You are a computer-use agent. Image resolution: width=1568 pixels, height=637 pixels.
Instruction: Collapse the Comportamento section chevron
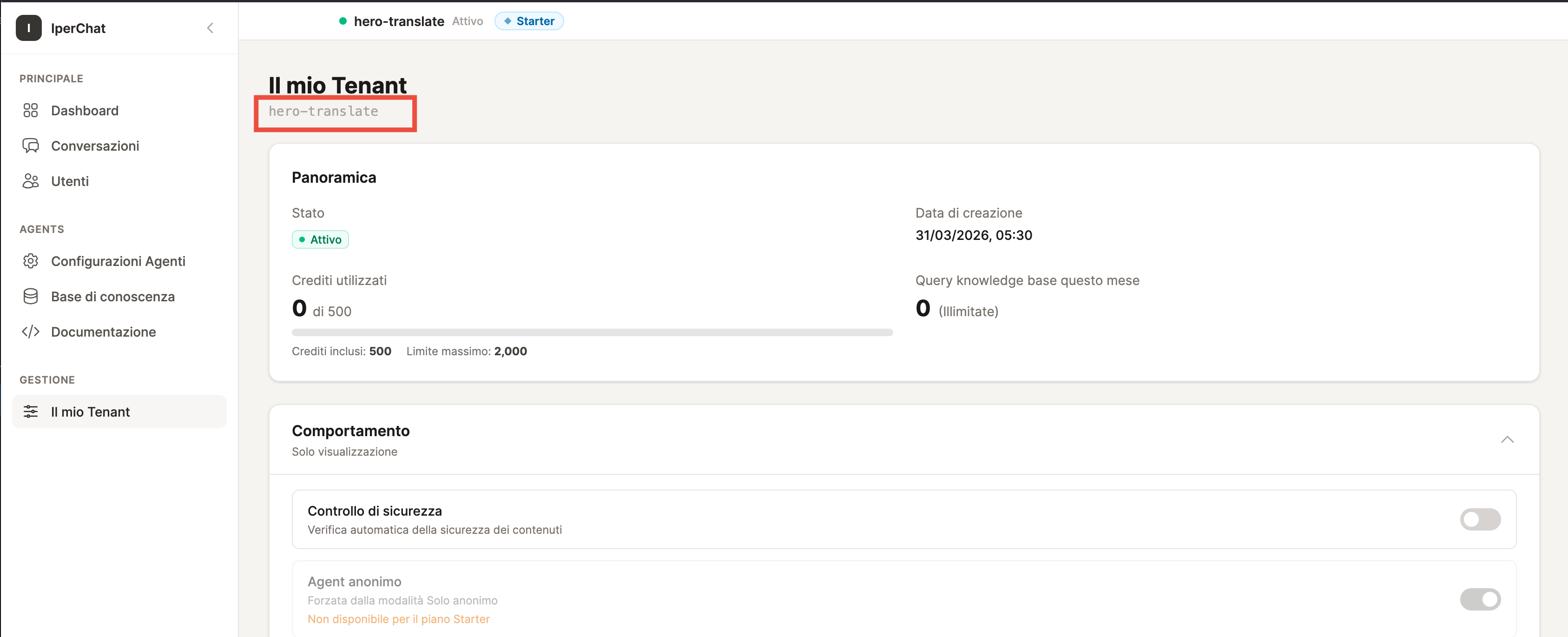tap(1508, 439)
